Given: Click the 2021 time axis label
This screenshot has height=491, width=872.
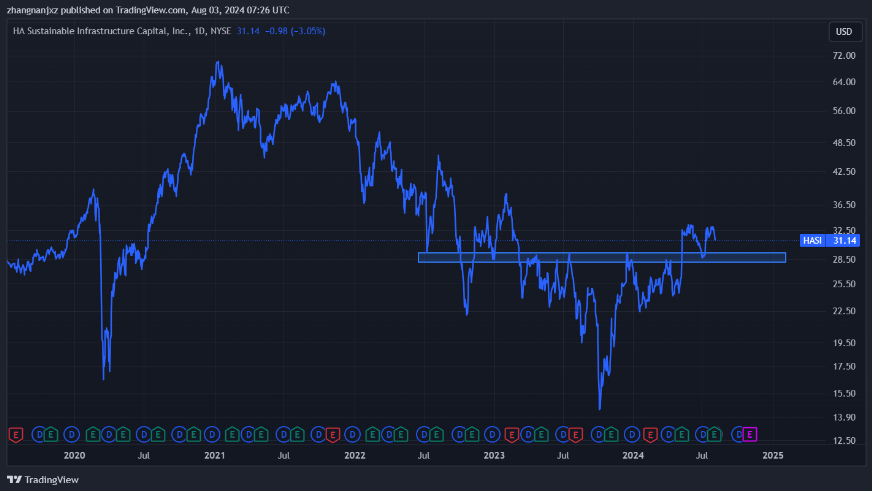Looking at the screenshot, I should 215,455.
